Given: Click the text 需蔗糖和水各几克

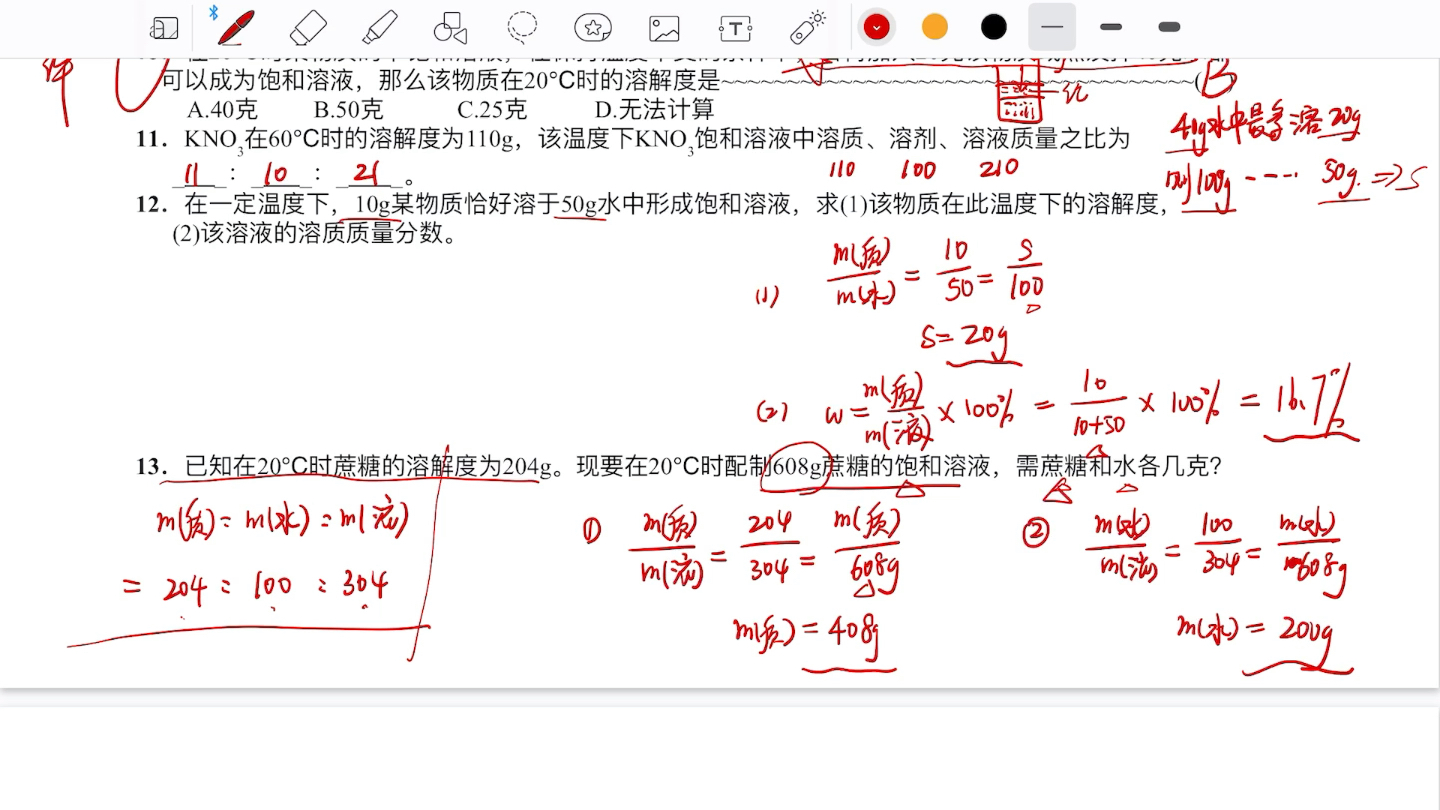Looking at the screenshot, I should (1118, 466).
